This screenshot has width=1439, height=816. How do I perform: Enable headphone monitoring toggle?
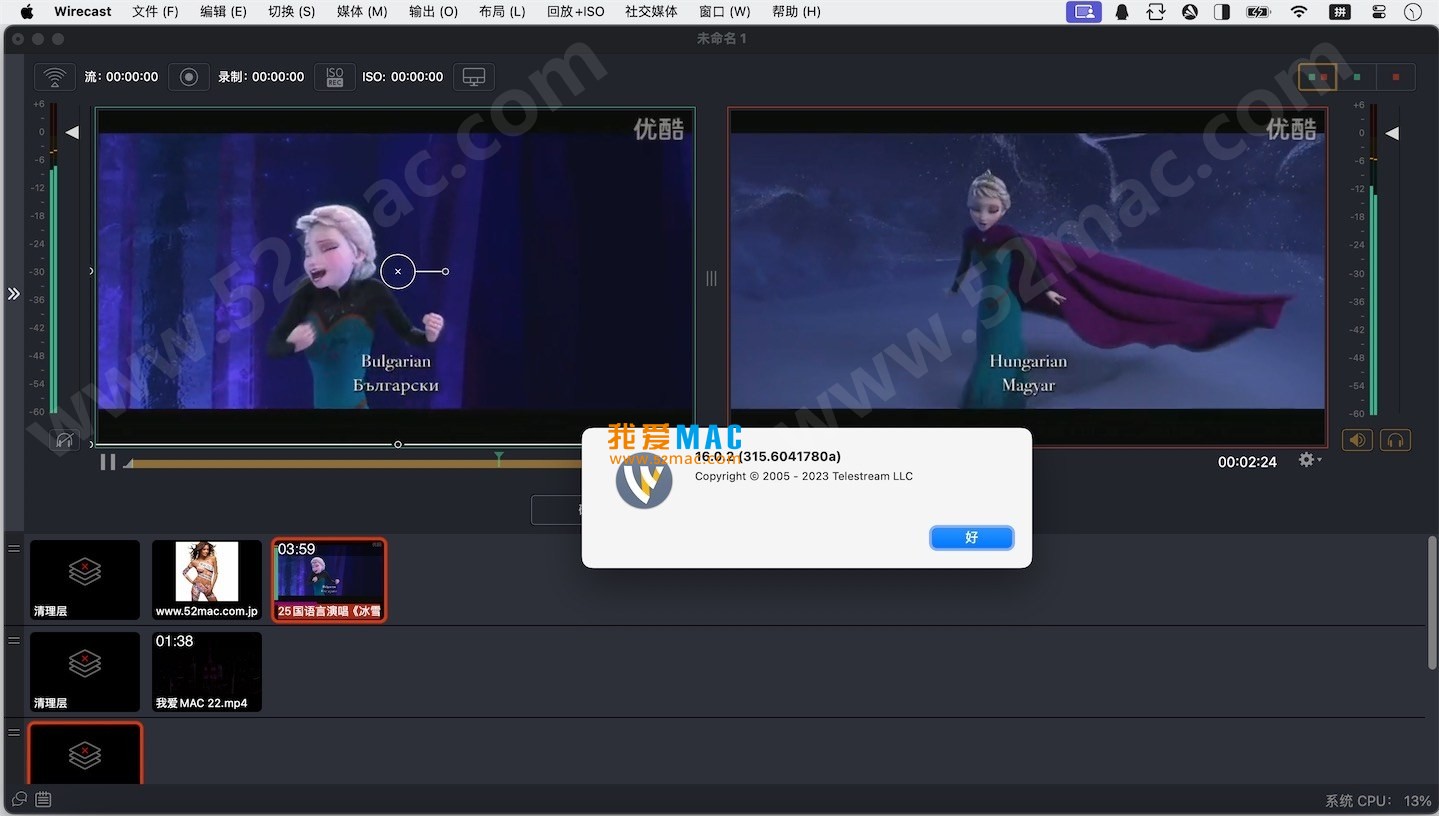click(1394, 439)
